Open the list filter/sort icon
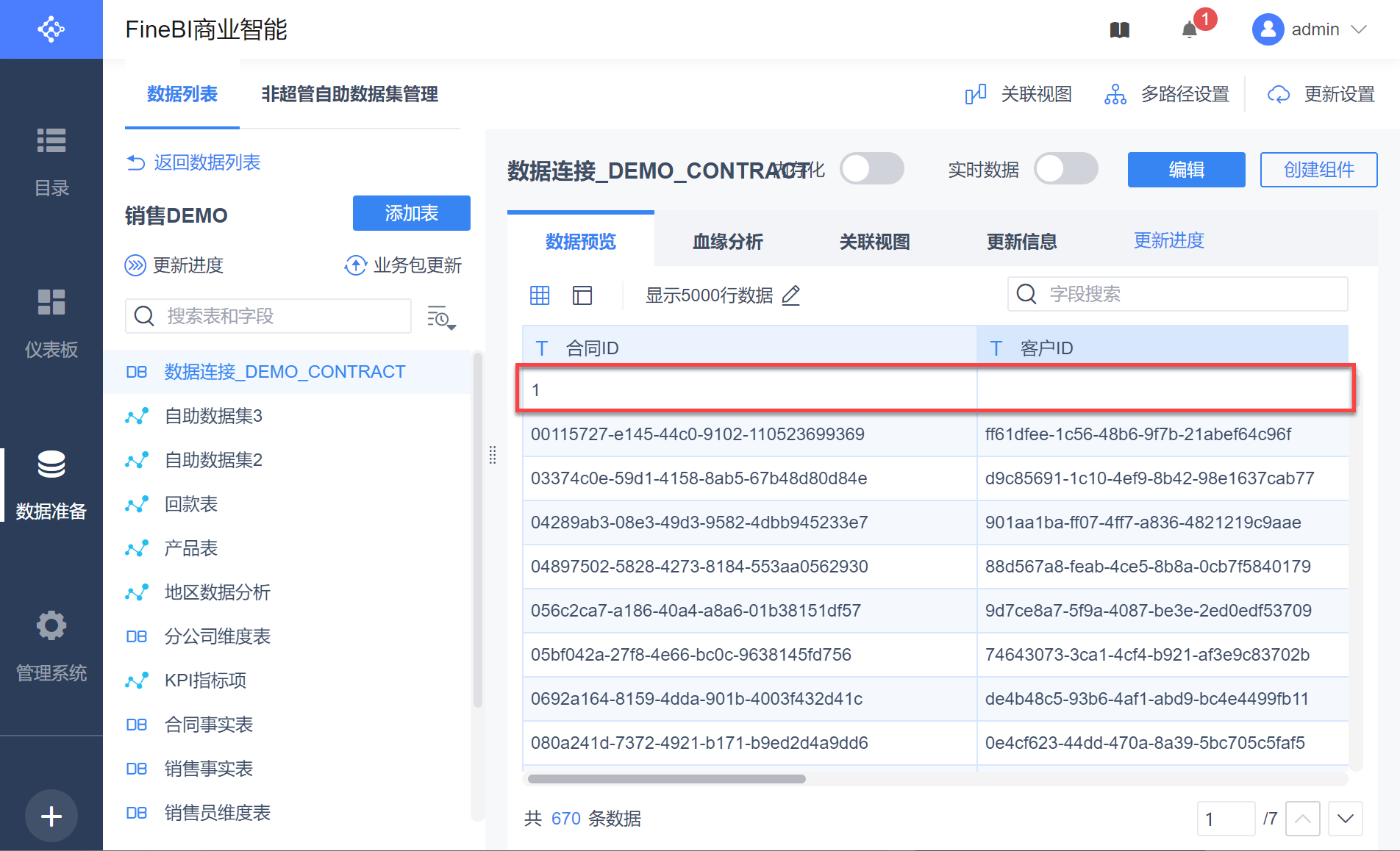Viewport: 1400px width, 851px height. [441, 317]
